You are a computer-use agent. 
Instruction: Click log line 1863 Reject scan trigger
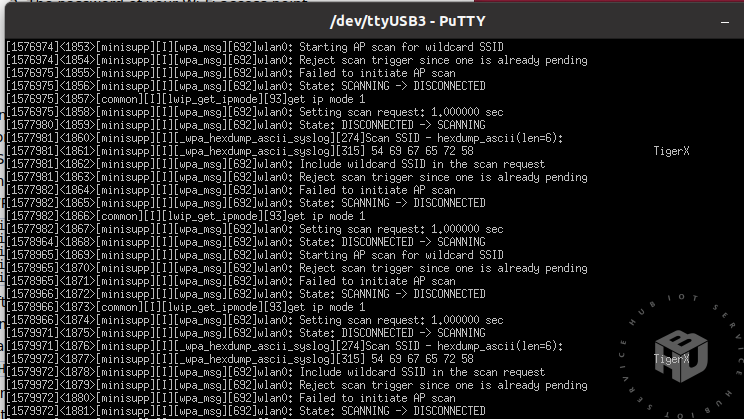(x=297, y=177)
